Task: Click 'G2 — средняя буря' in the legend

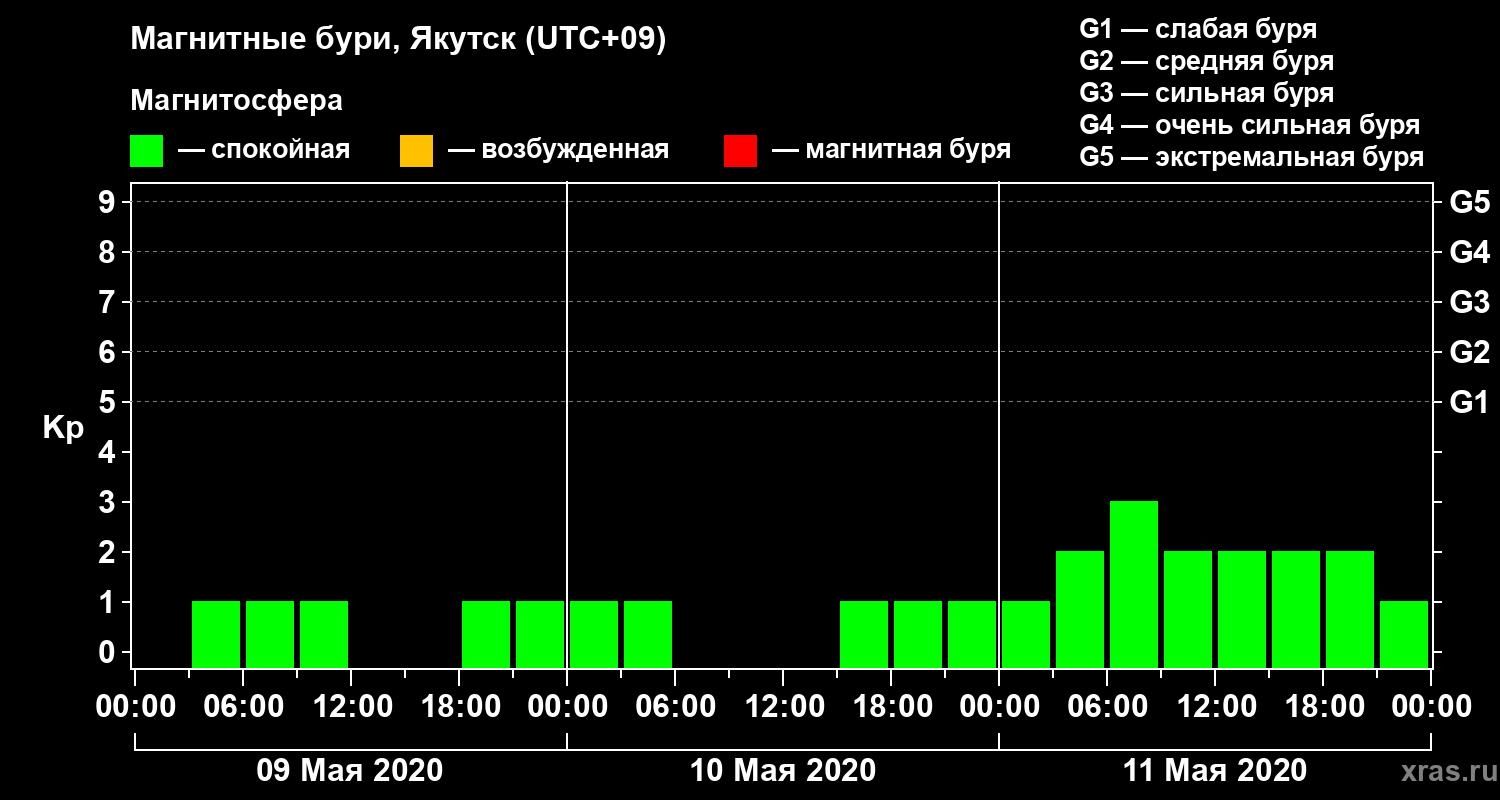Action: pos(1207,61)
